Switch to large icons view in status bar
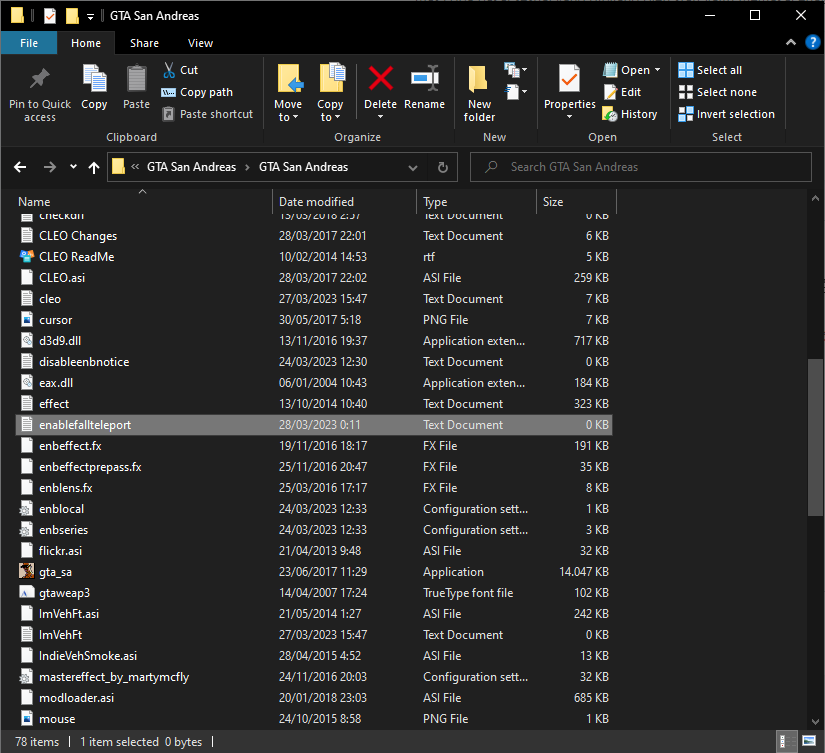The height and width of the screenshot is (753, 825). point(809,741)
